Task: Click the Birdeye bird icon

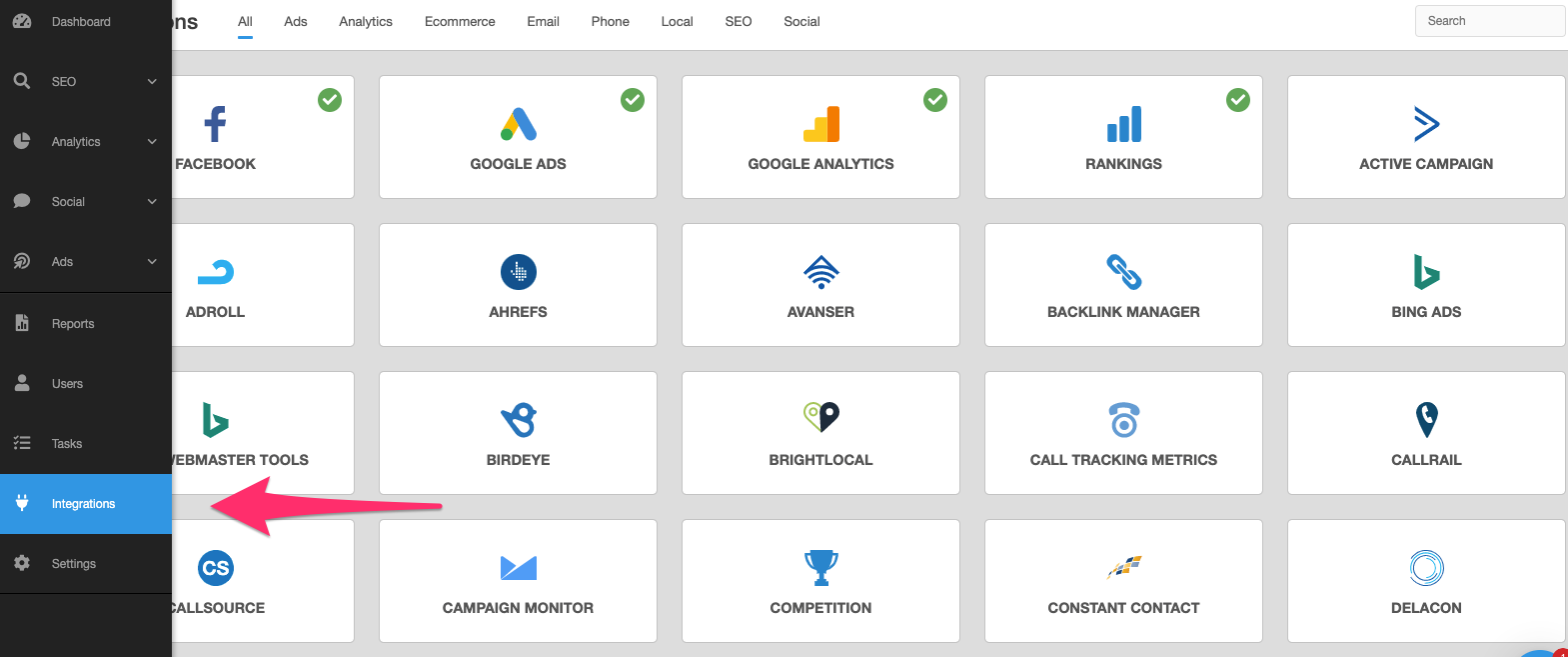Action: (x=519, y=420)
